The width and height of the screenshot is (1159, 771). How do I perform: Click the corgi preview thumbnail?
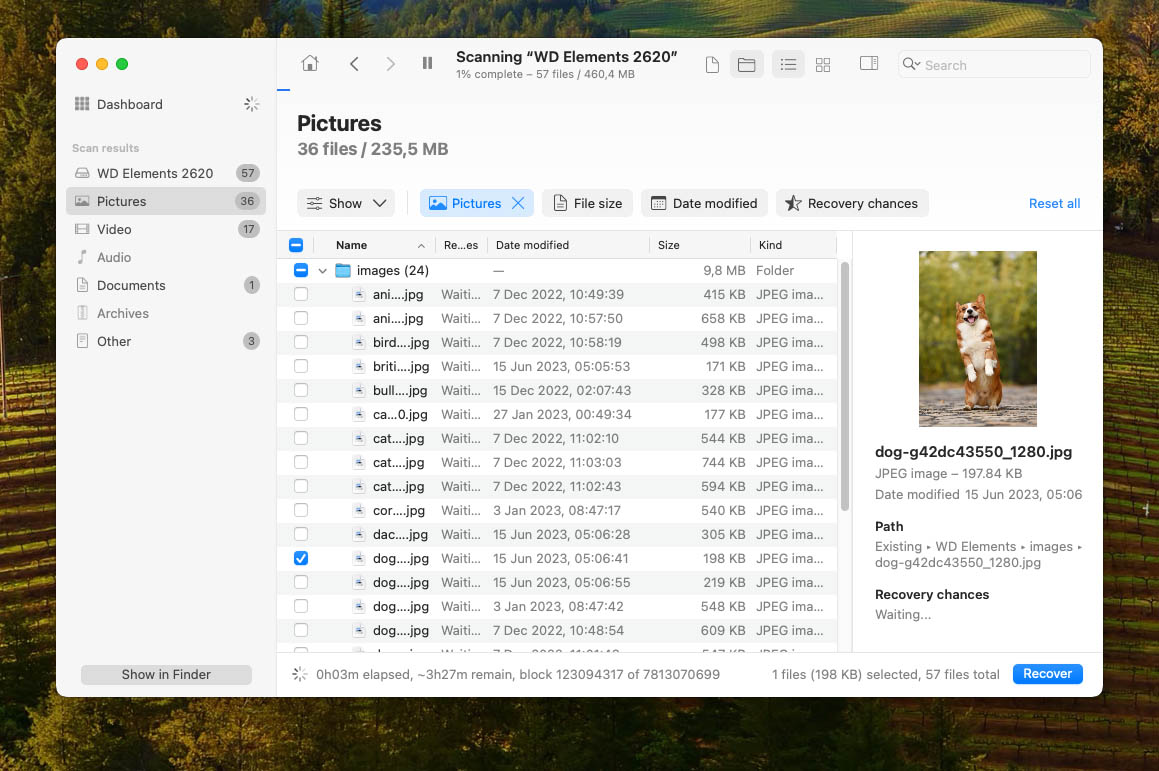click(x=977, y=339)
